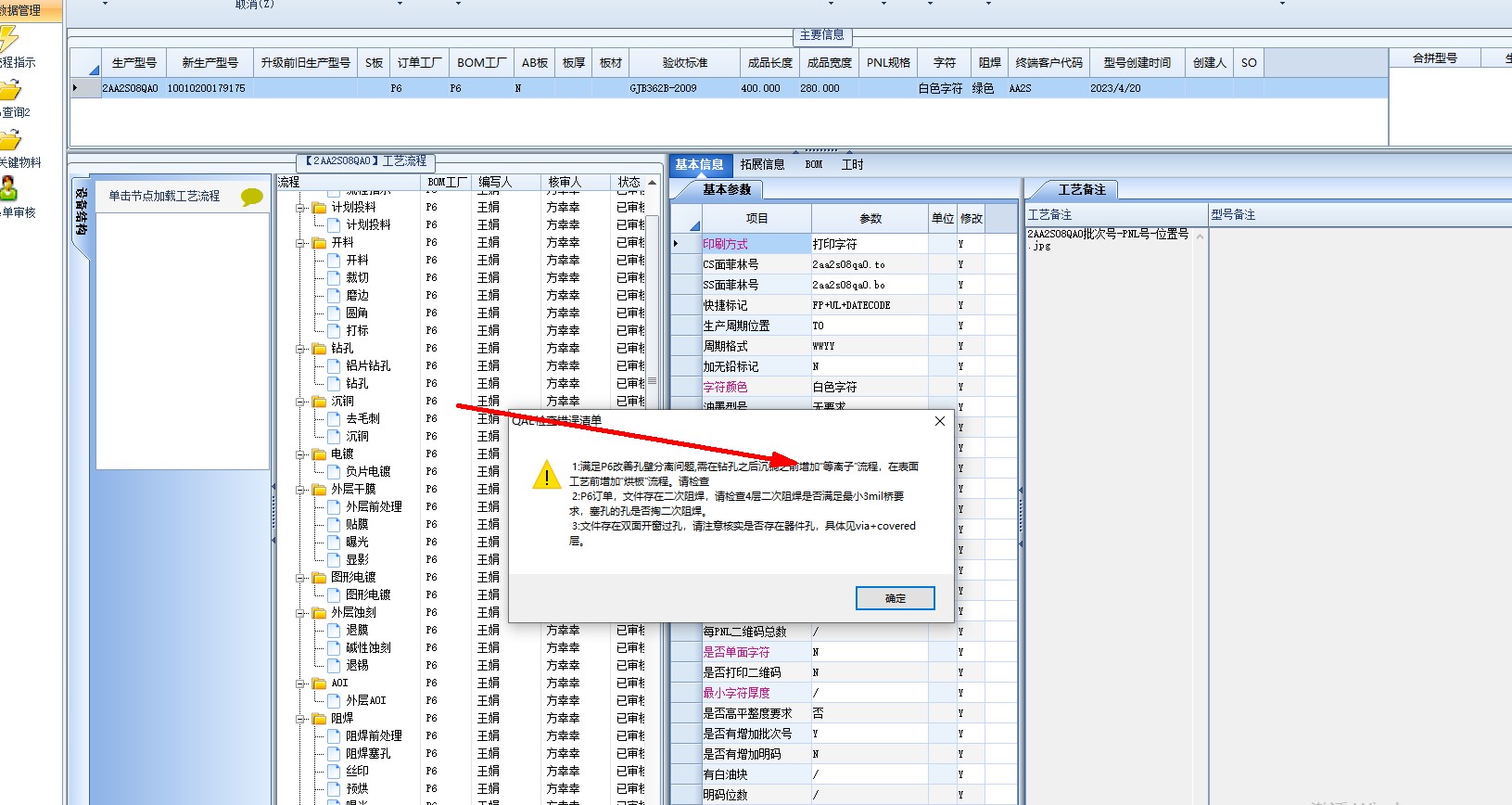Image resolution: width=1512 pixels, height=805 pixels.
Task: Click the 显影 tree item
Action: pyautogui.click(x=358, y=560)
